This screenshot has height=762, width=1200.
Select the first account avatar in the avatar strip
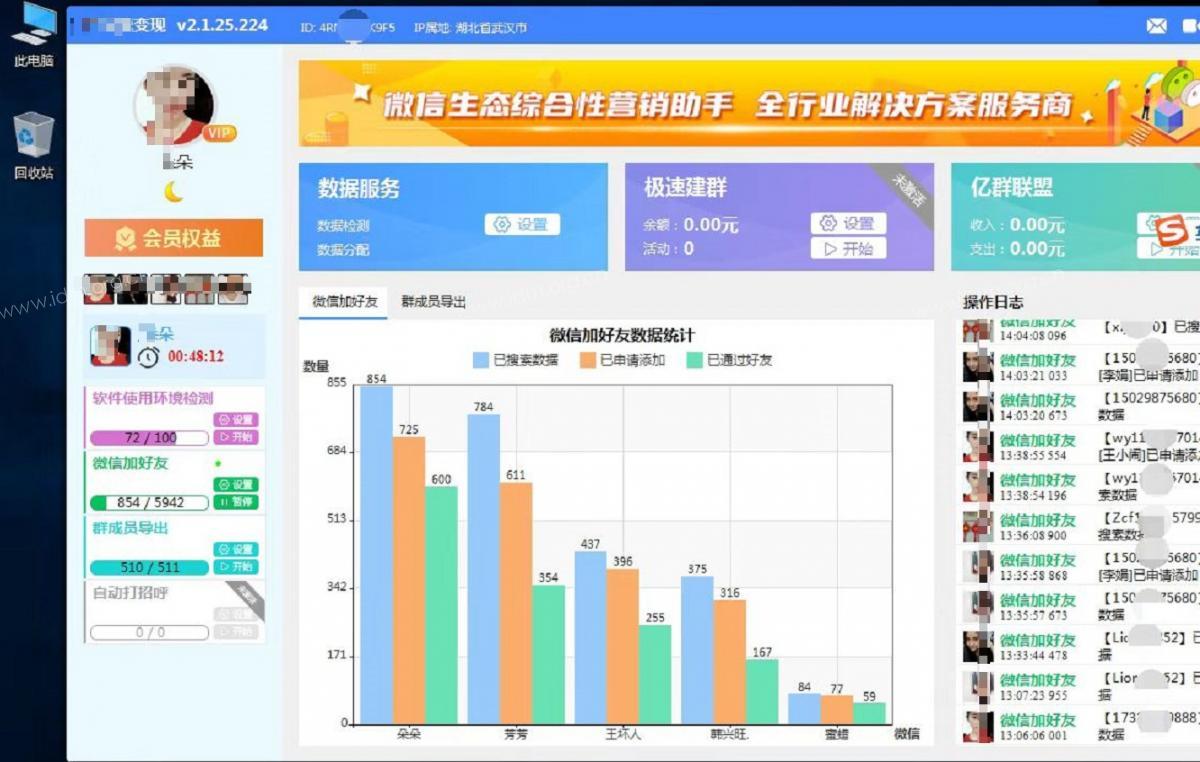click(x=98, y=289)
